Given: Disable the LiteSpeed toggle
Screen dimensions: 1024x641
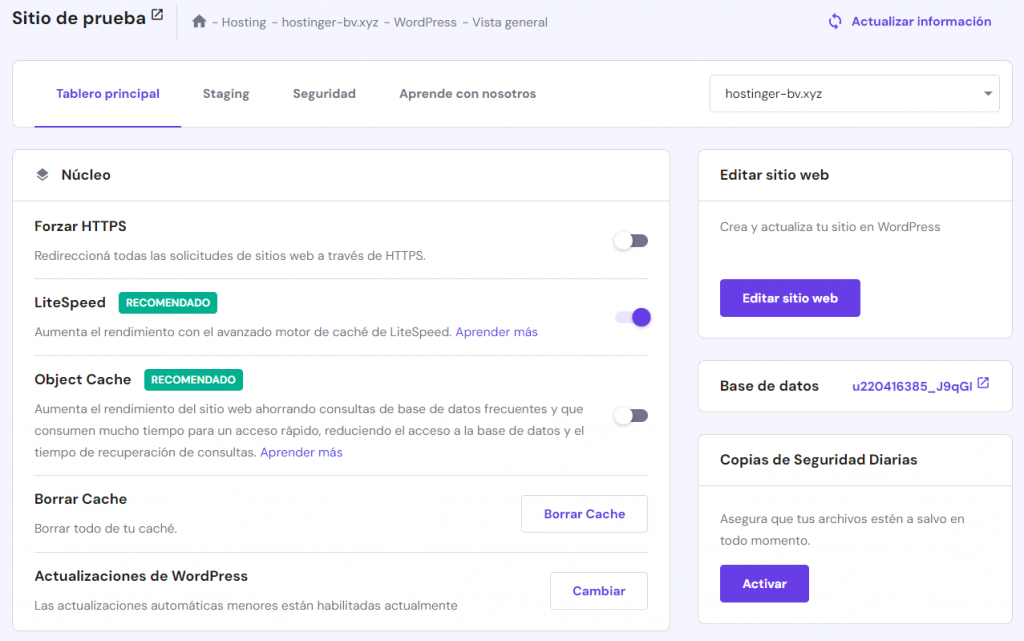Looking at the screenshot, I should [x=633, y=317].
